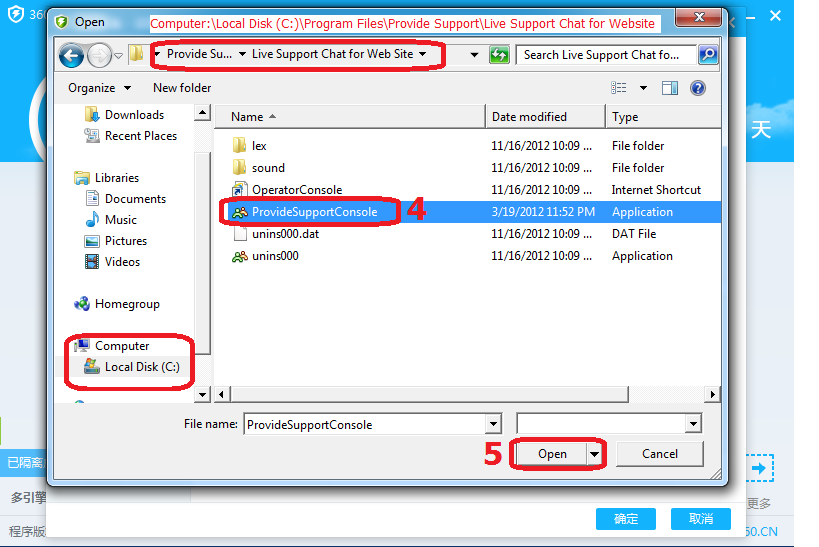This screenshot has width=819, height=547.
Task: Click navigation pane scroll down arrow
Action: coord(202,394)
